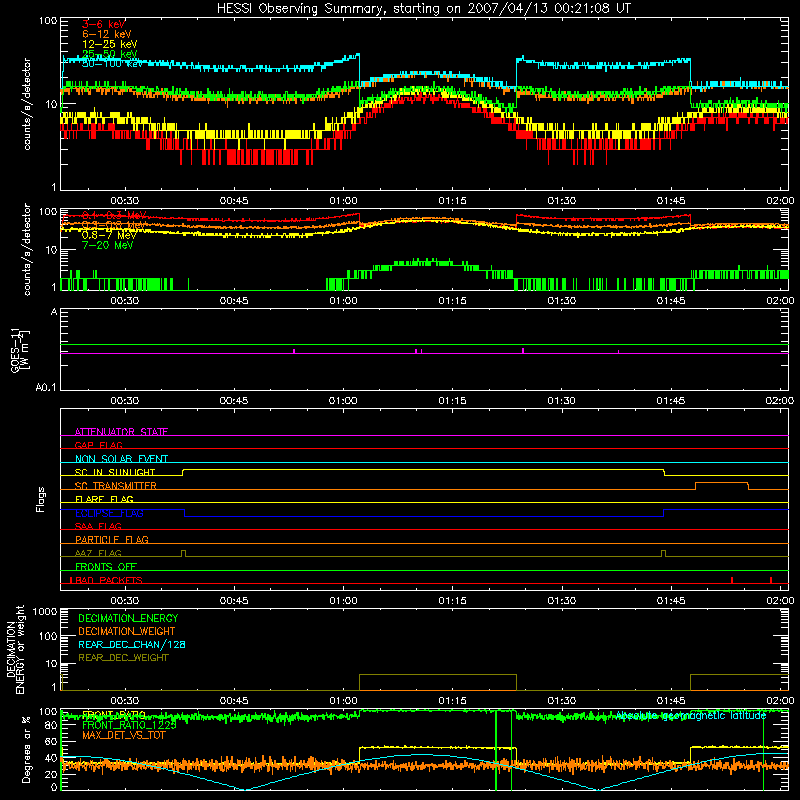
Task: Click the FRONTS_OFF flag label
Action: 106,566
